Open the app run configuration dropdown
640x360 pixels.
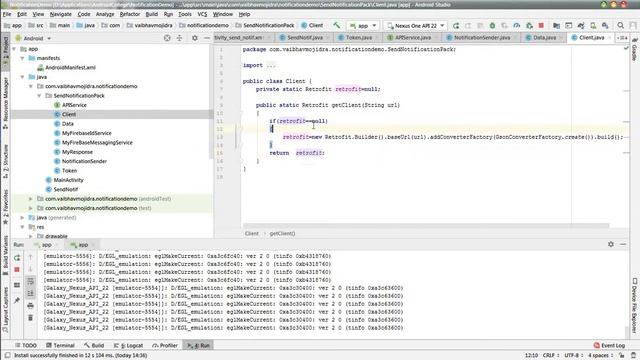pos(363,25)
